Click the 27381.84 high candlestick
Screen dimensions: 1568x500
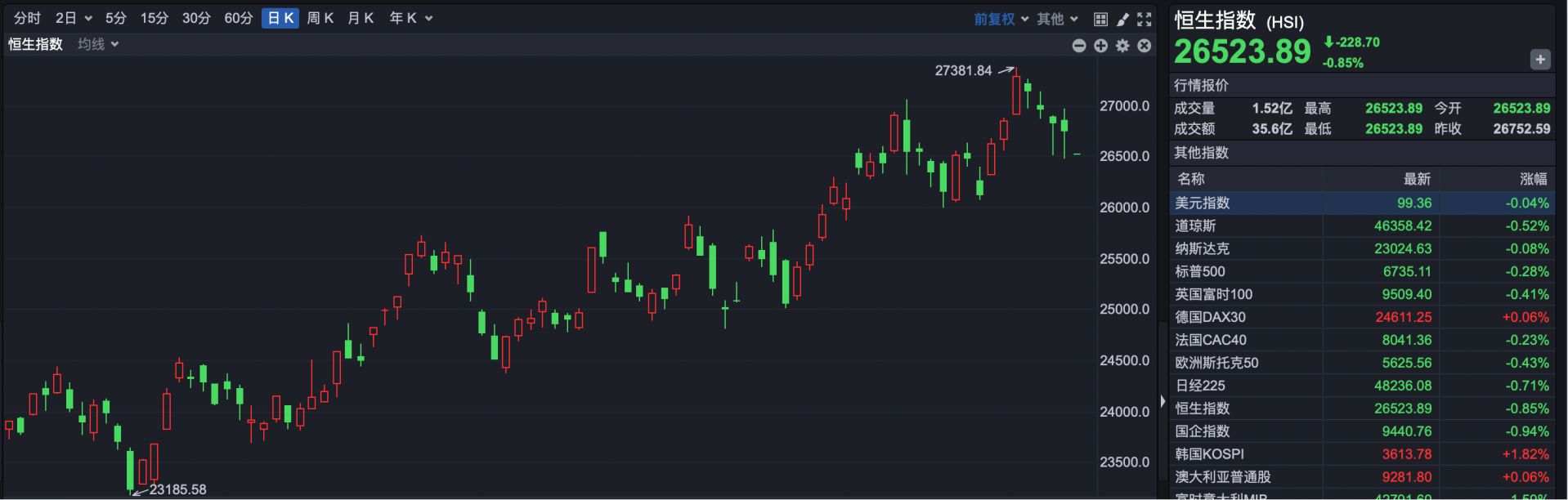(1016, 95)
